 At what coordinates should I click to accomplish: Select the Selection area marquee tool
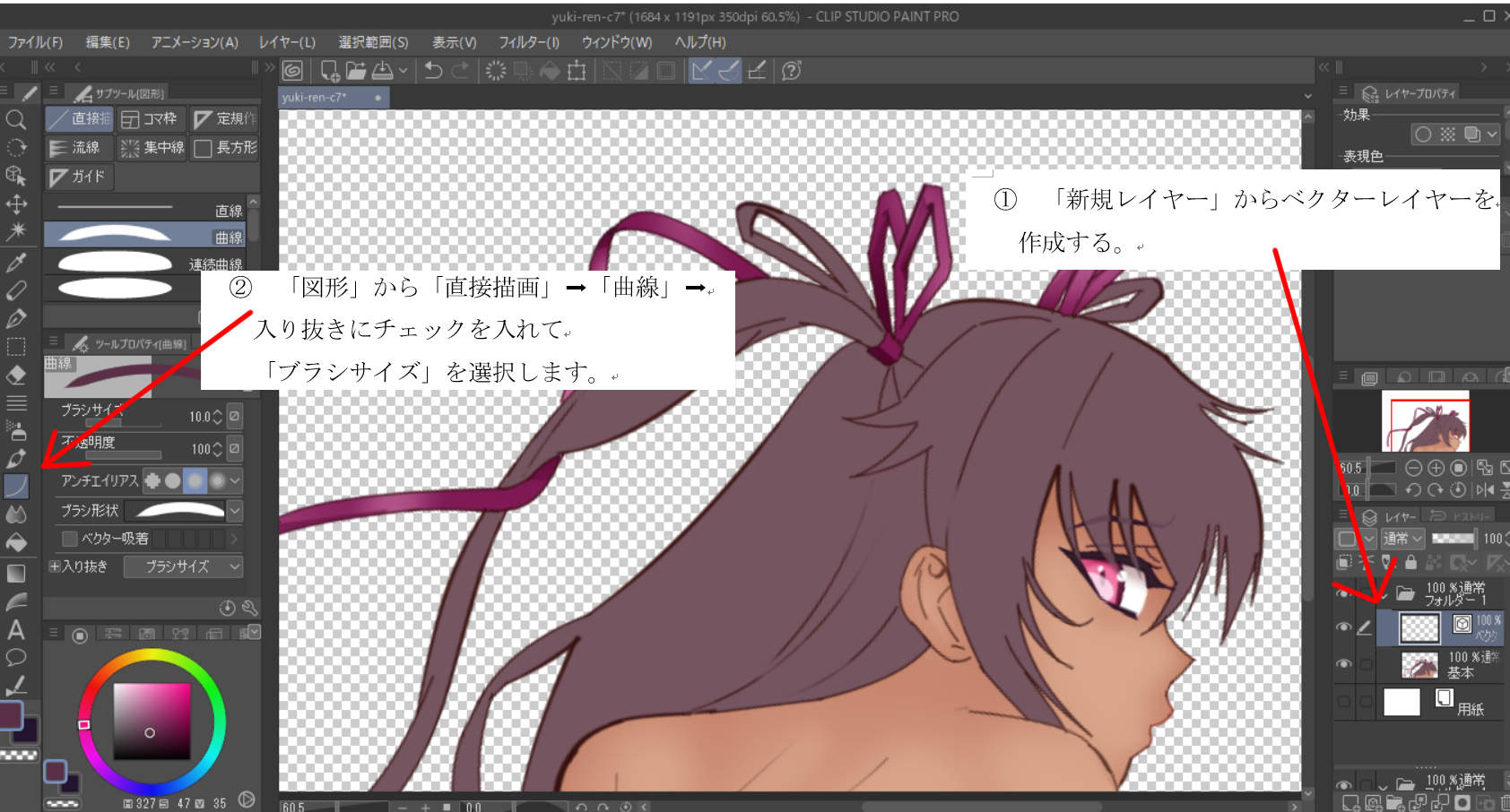pos(15,347)
